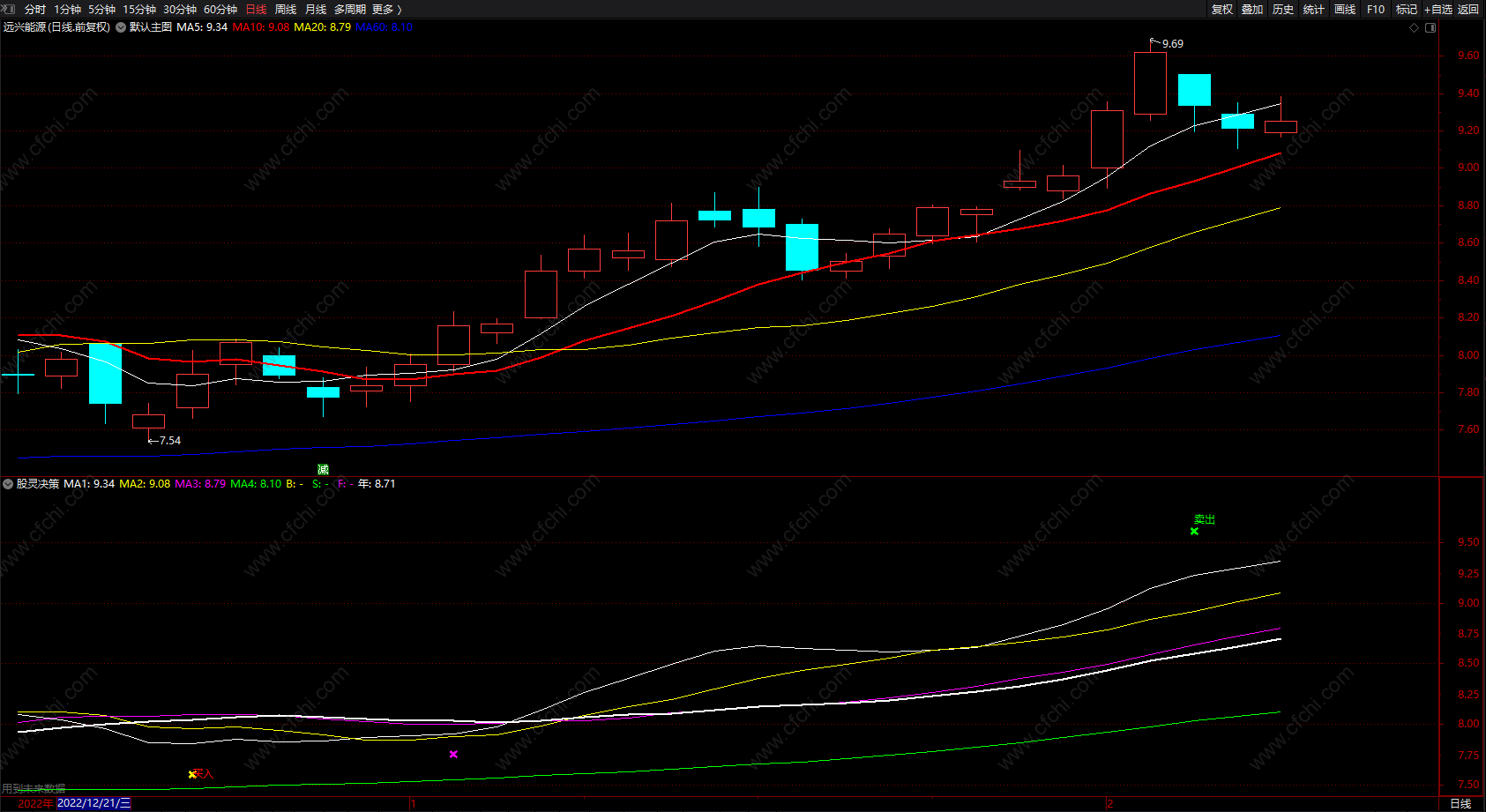The width and height of the screenshot is (1486, 812).
Task: Click the MA2: 9.08 sub-chart label
Action: [145, 484]
